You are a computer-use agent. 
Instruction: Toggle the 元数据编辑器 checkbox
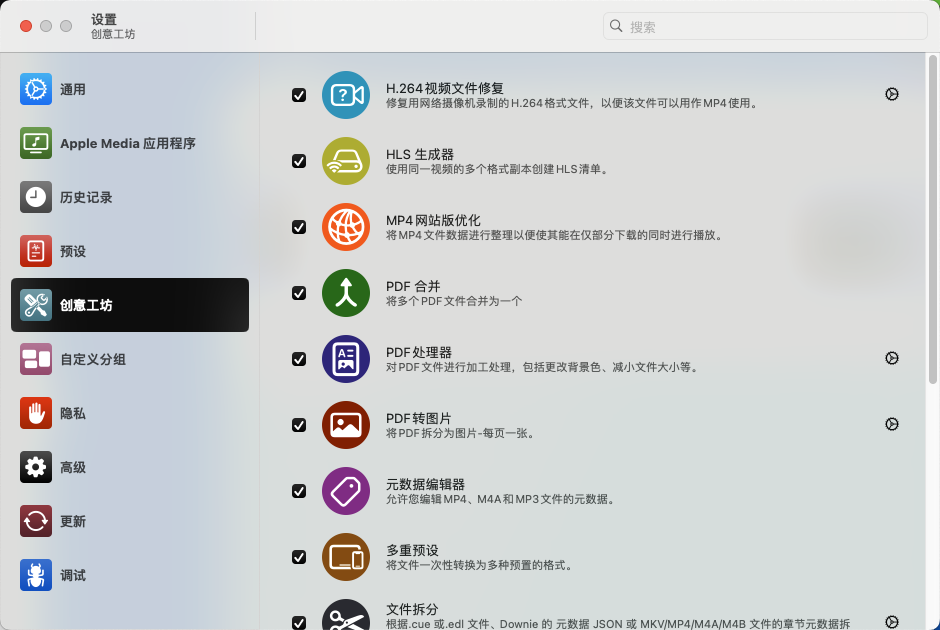tap(298, 491)
